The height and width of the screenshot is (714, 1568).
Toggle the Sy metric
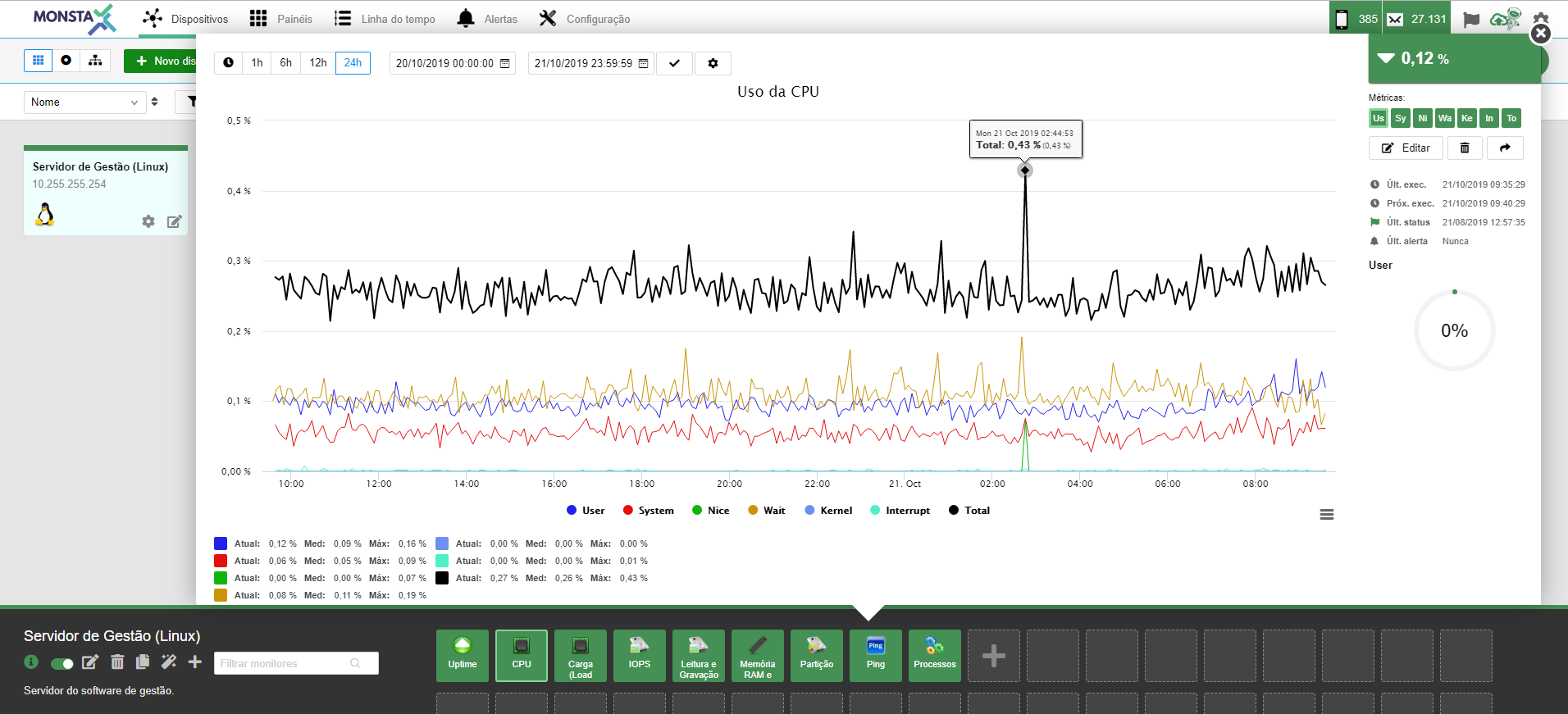coord(1401,118)
